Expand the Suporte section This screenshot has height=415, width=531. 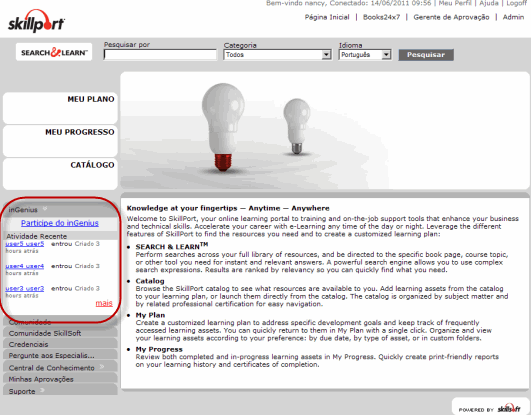tap(60, 391)
